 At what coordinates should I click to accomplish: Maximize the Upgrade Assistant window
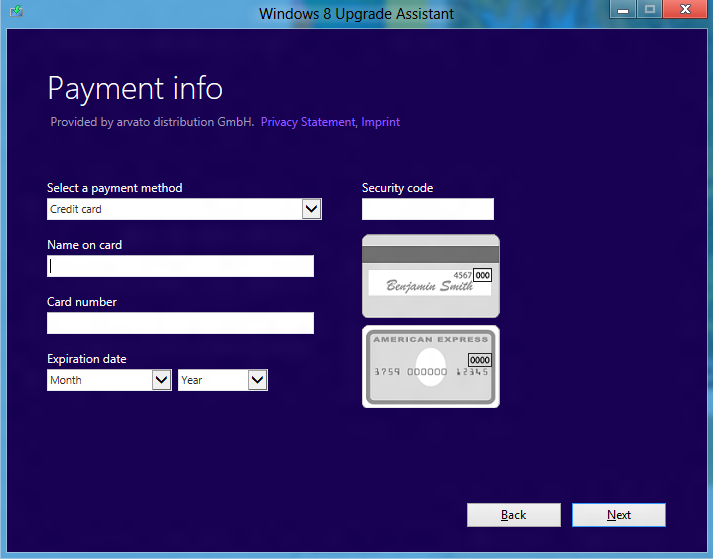650,11
